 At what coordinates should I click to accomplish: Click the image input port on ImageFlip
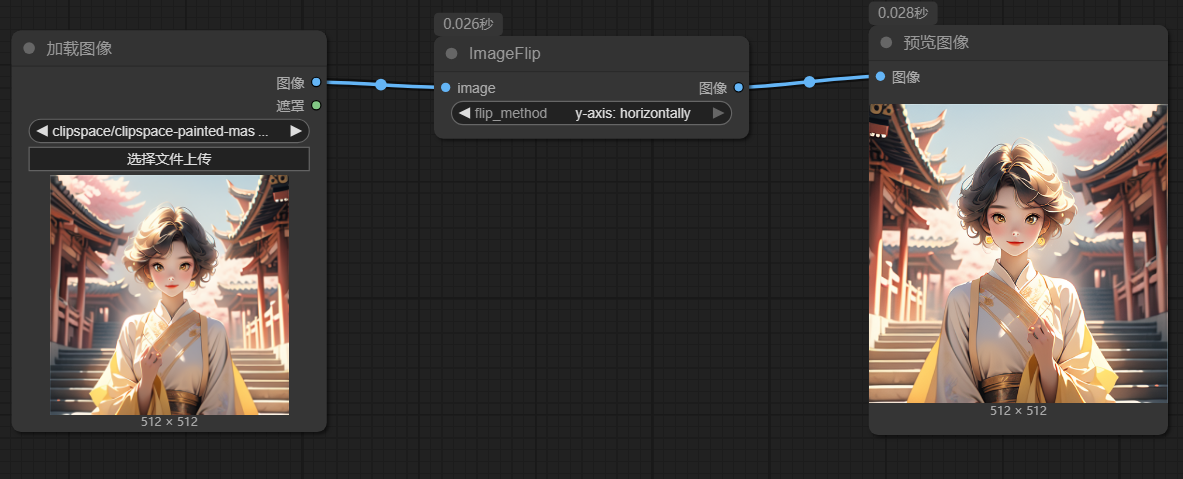point(446,88)
